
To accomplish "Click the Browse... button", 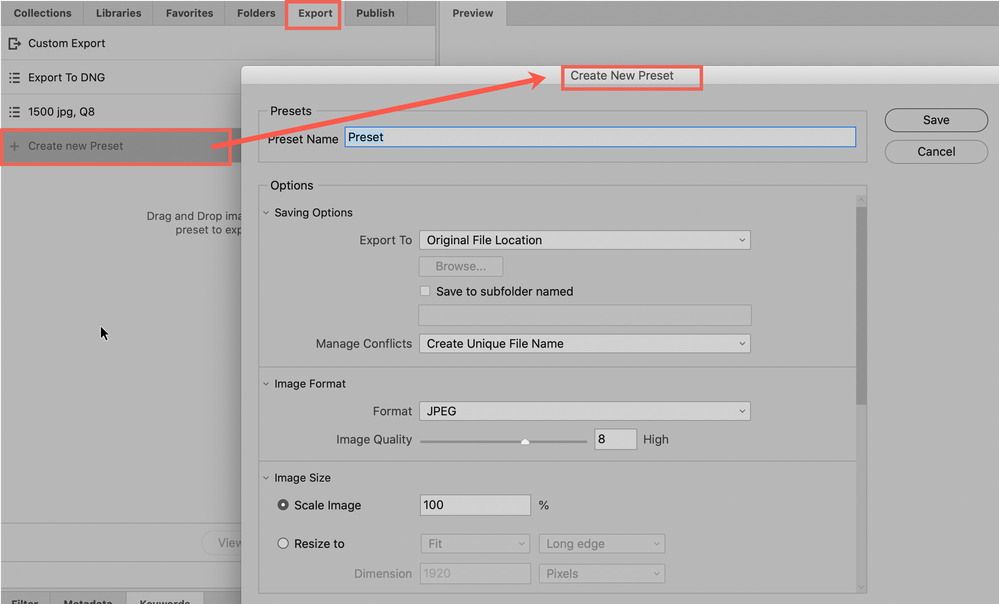I will (x=461, y=266).
